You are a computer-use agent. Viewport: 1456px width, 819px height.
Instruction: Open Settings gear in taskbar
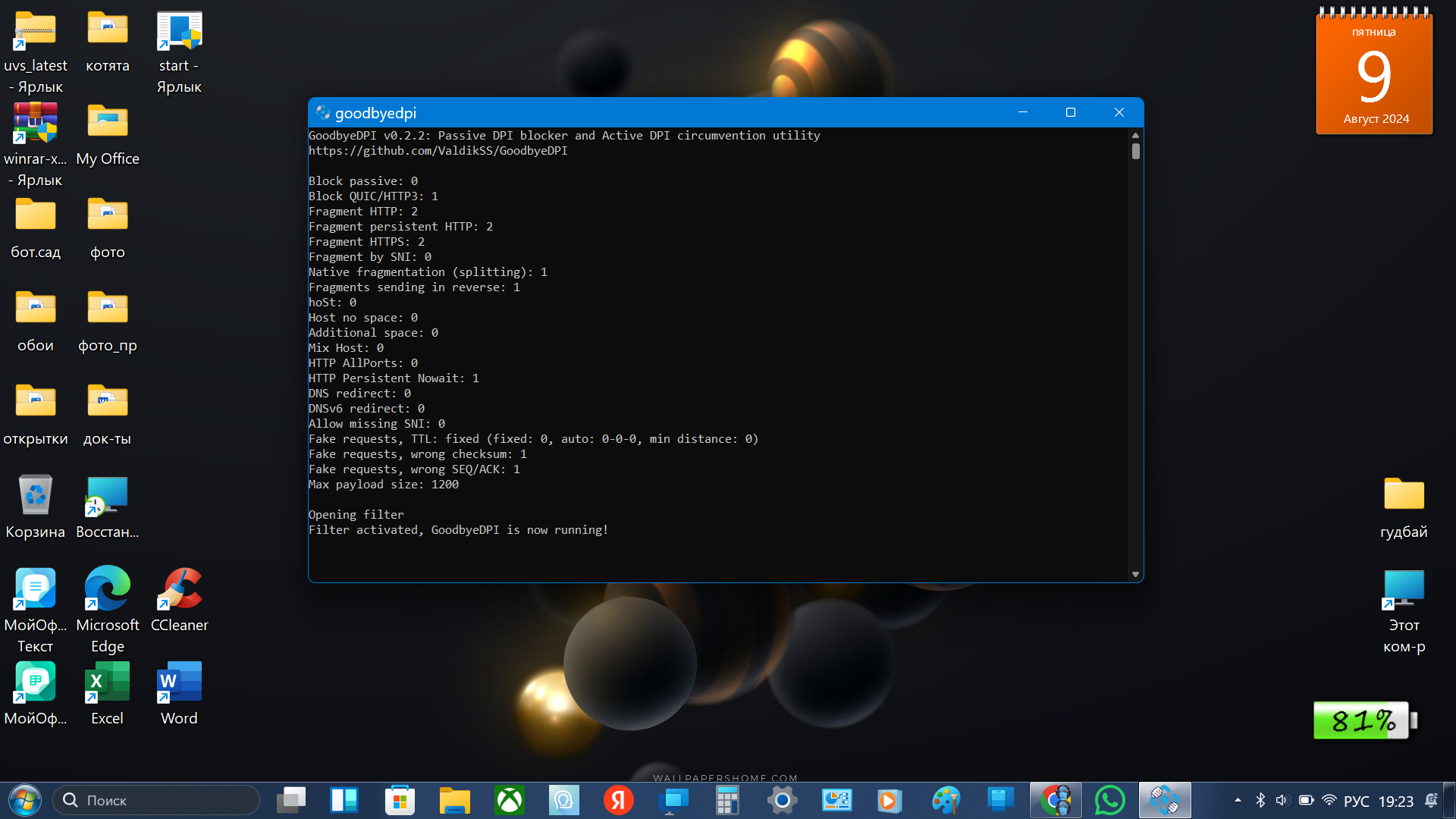pyautogui.click(x=782, y=800)
